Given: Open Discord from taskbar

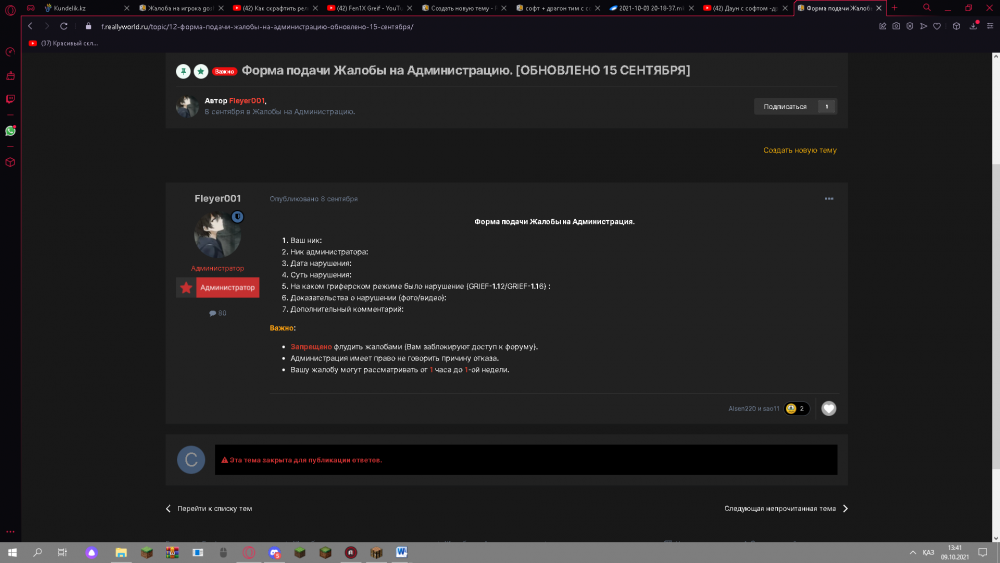Looking at the screenshot, I should click(x=274, y=552).
